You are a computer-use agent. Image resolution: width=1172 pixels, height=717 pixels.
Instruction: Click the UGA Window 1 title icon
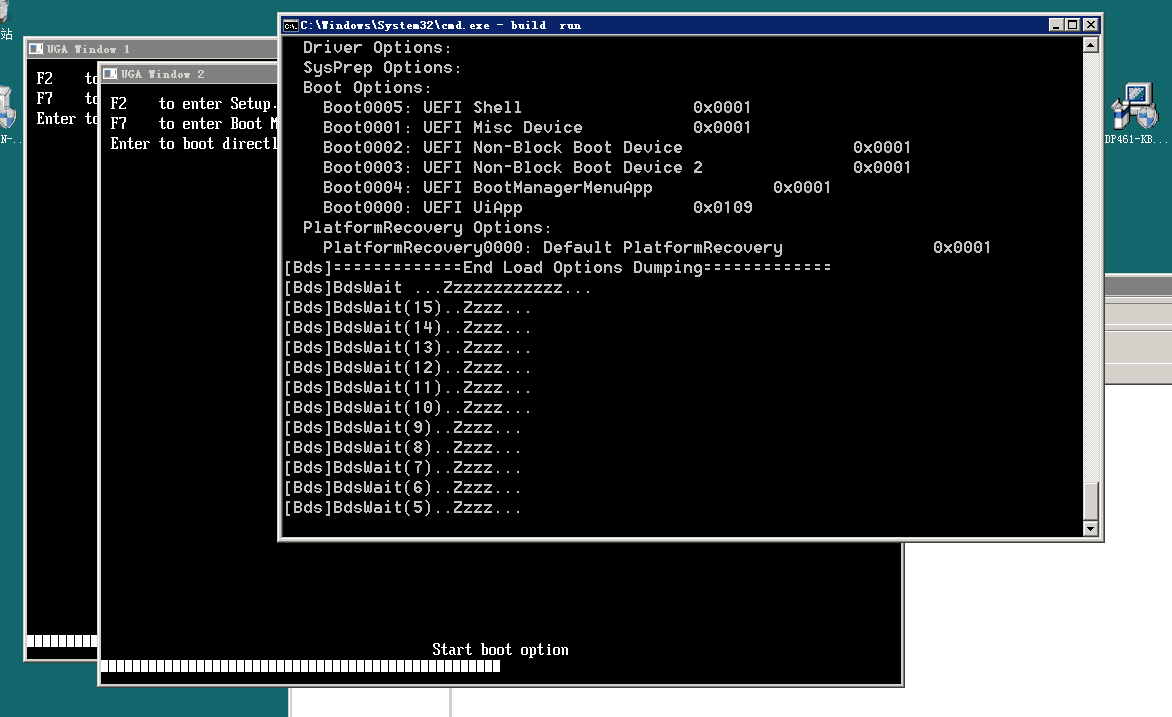(36, 49)
